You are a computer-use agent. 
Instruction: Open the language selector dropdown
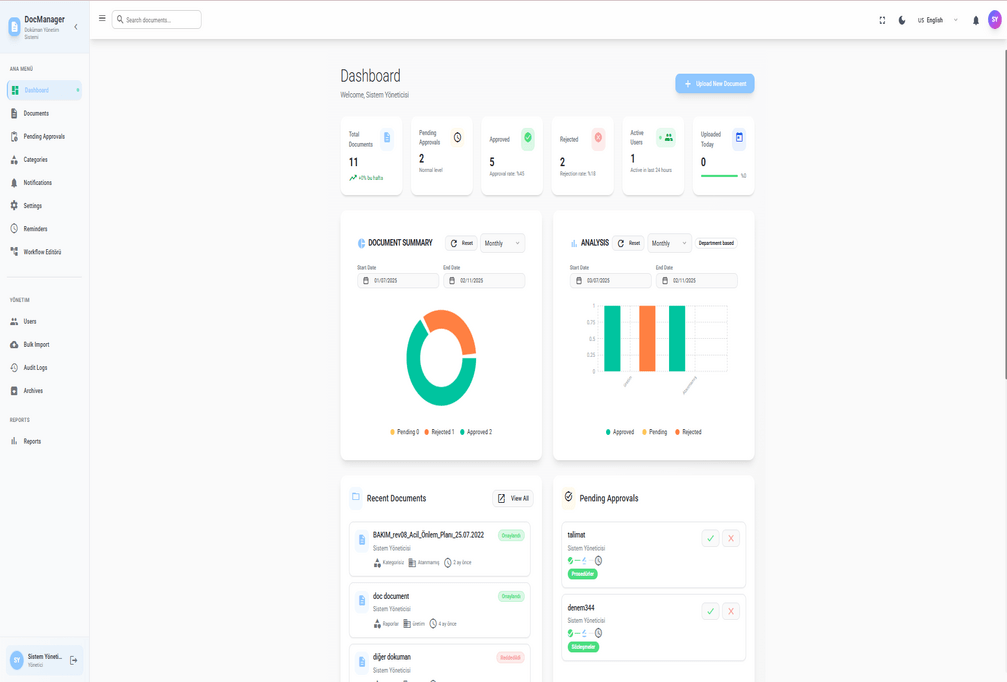[936, 19]
